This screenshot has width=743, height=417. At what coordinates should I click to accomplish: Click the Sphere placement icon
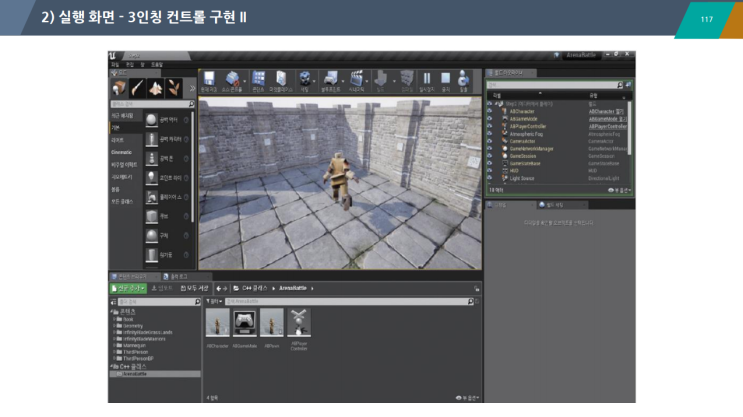click(151, 236)
